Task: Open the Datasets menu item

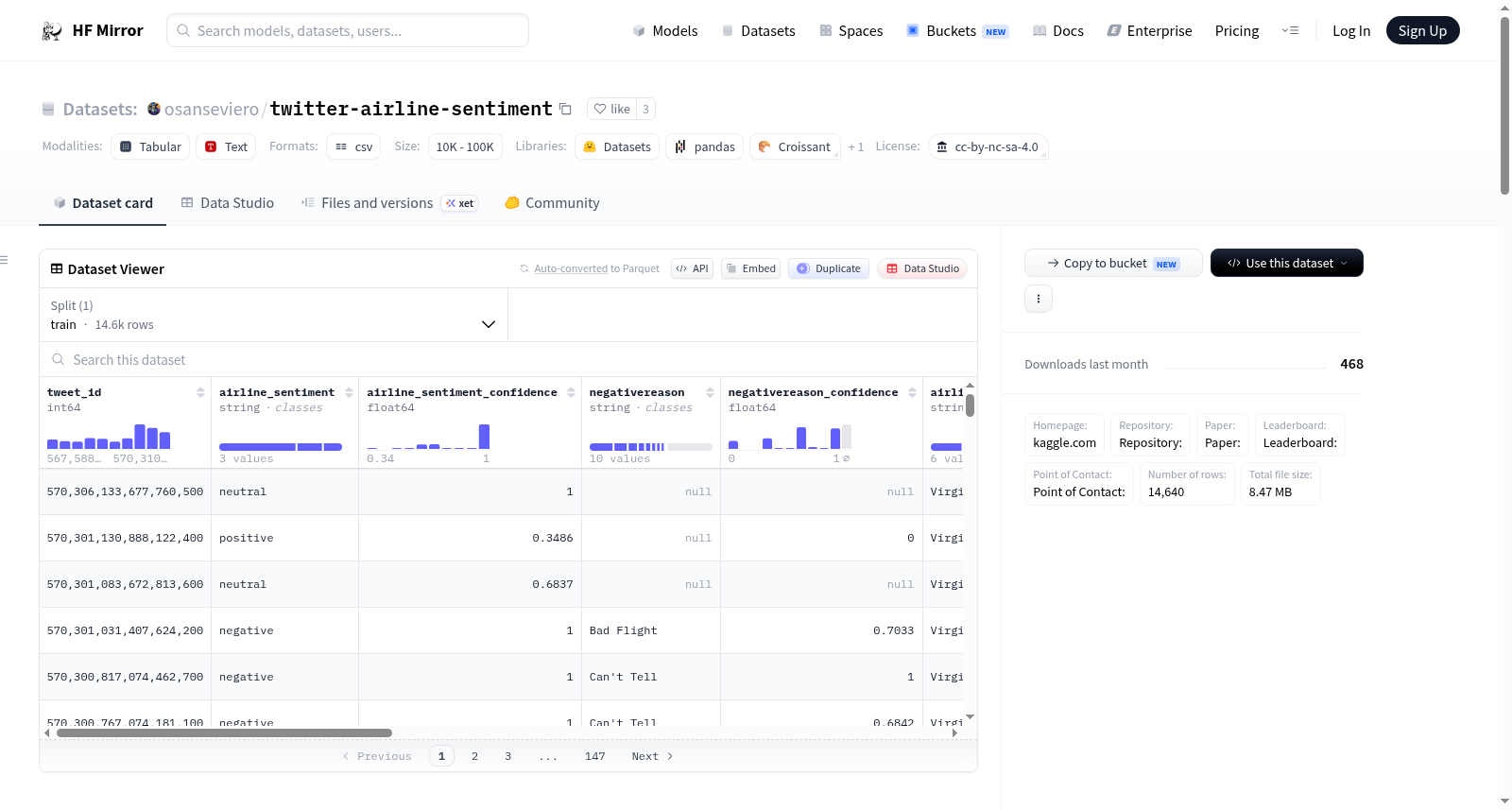Action: pos(759,31)
